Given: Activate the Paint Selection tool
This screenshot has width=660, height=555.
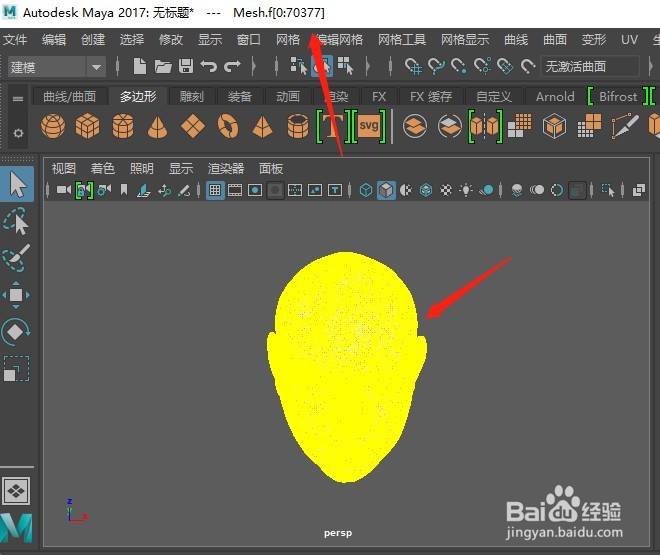Looking at the screenshot, I should pyautogui.click(x=16, y=258).
